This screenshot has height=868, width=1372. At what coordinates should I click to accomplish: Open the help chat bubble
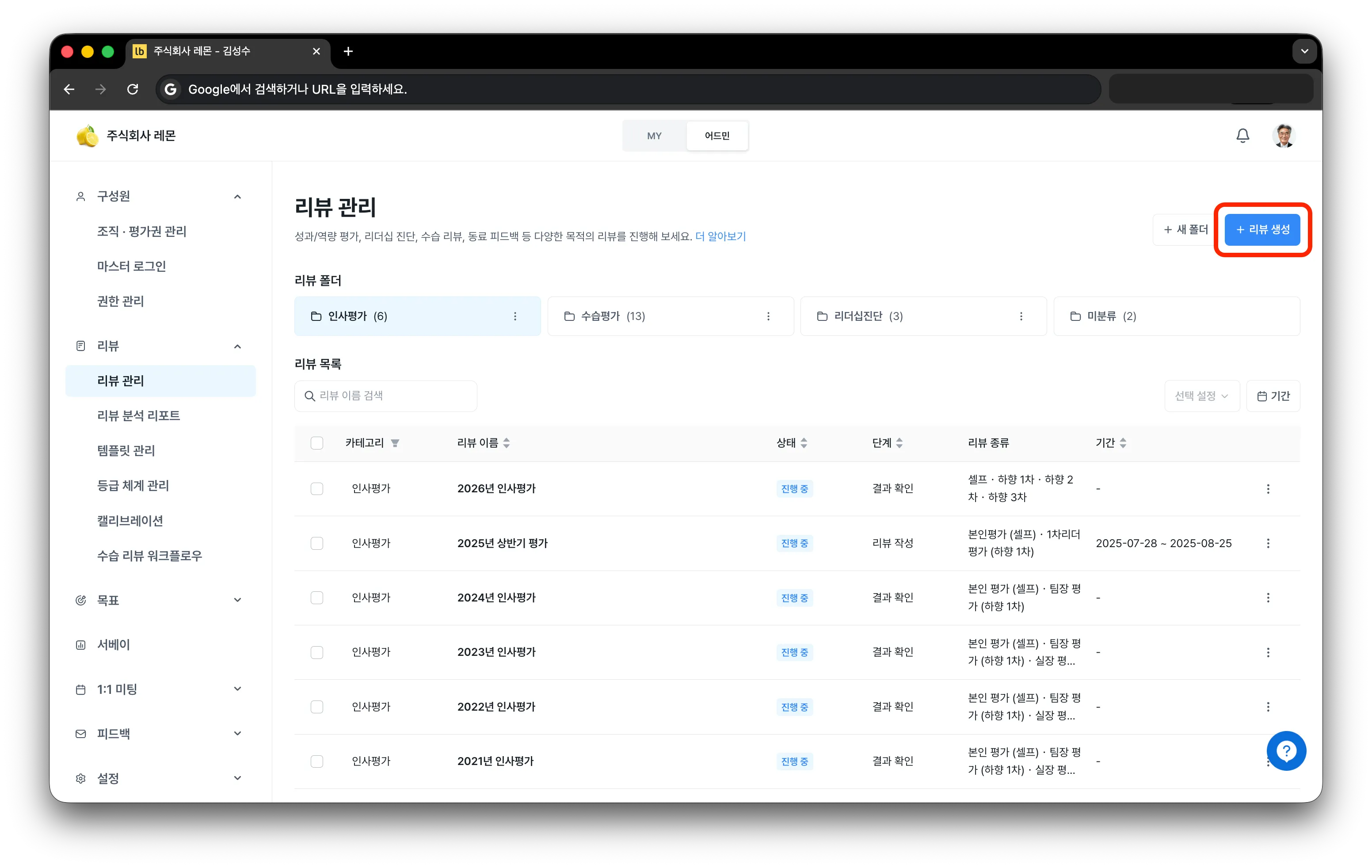click(x=1286, y=751)
